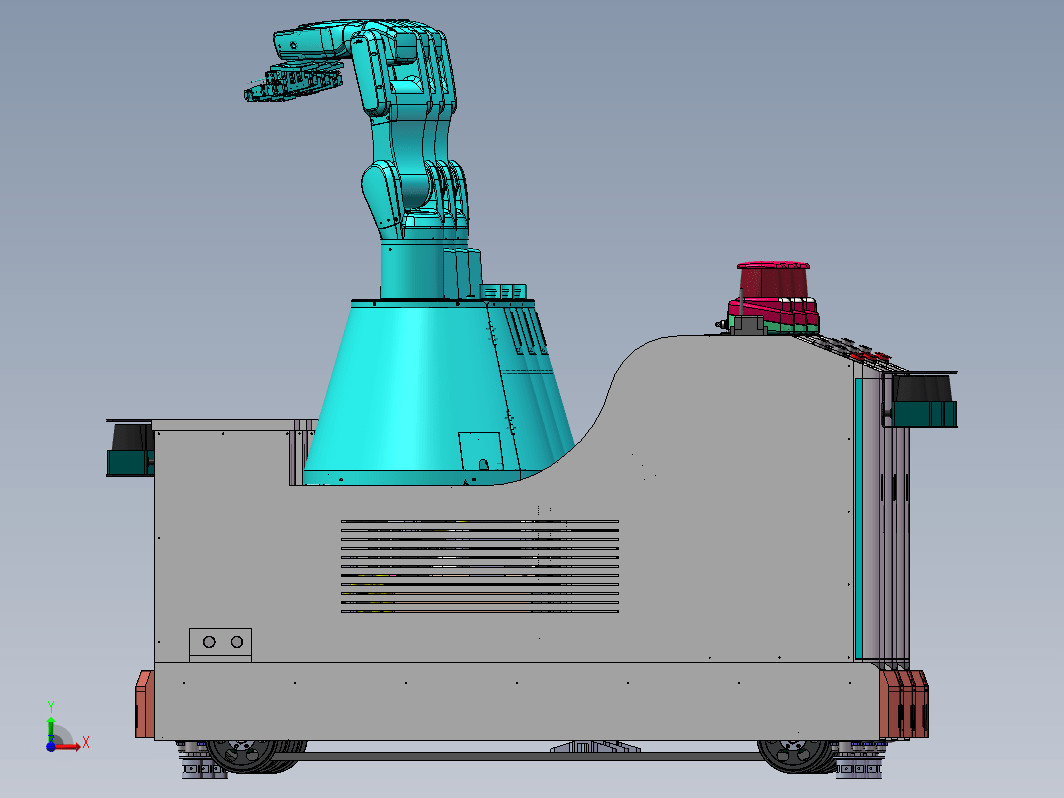This screenshot has height=798, width=1064.
Task: Select the red laser scanner dome
Action: click(x=773, y=280)
